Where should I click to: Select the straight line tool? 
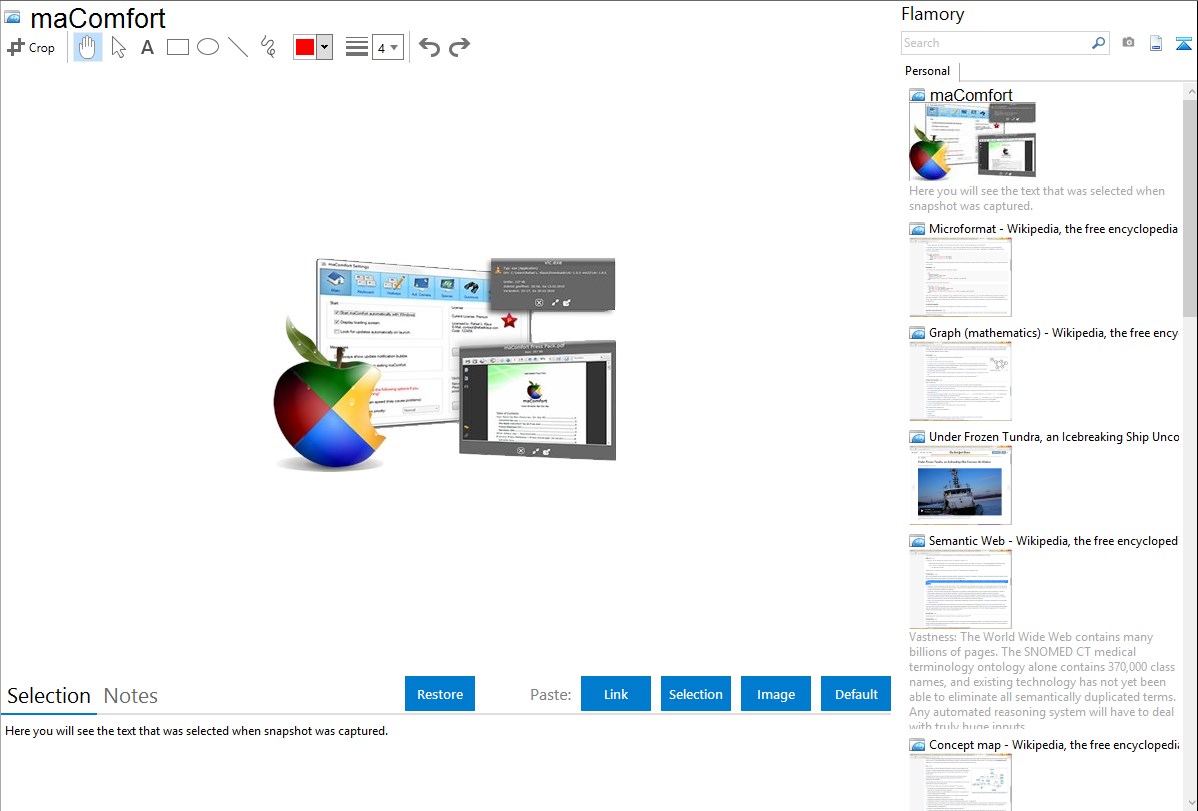238,47
